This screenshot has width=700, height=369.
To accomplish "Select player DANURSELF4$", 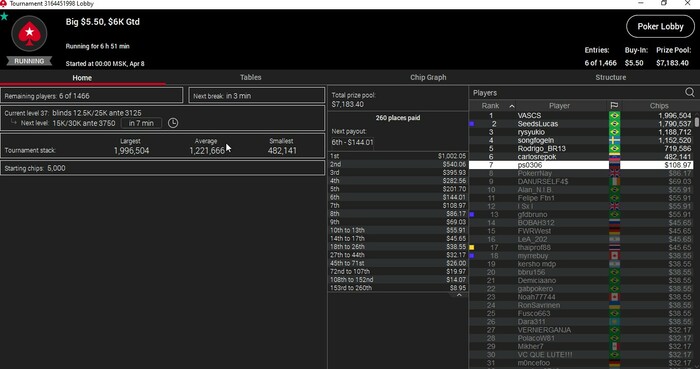I will point(582,182).
